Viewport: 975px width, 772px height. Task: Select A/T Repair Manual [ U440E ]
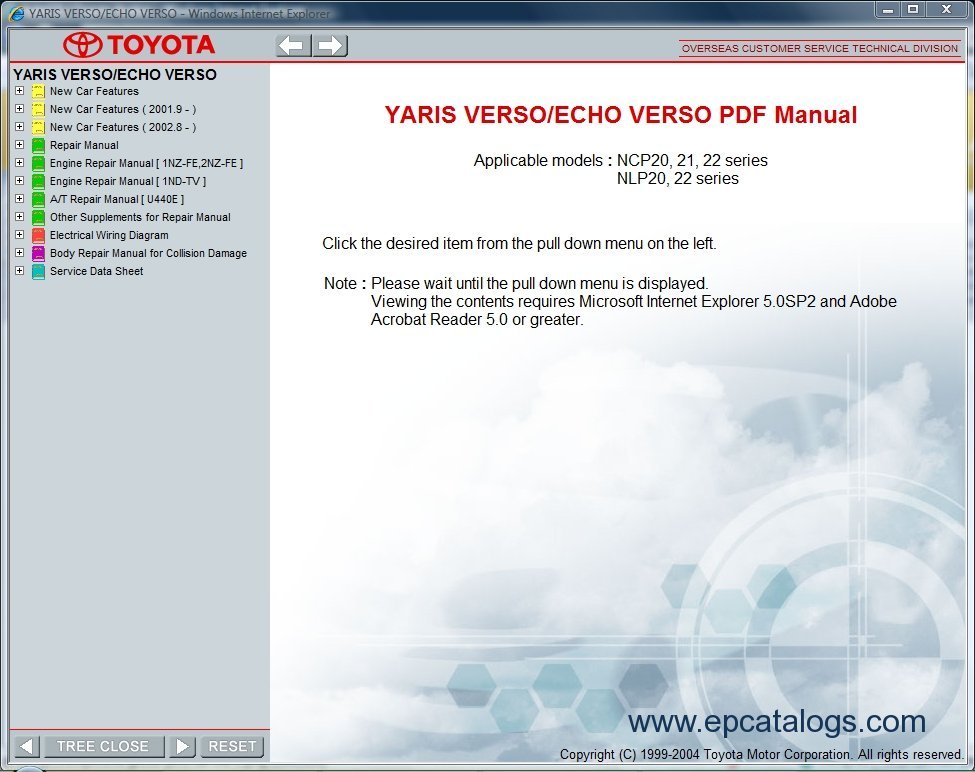click(117, 200)
